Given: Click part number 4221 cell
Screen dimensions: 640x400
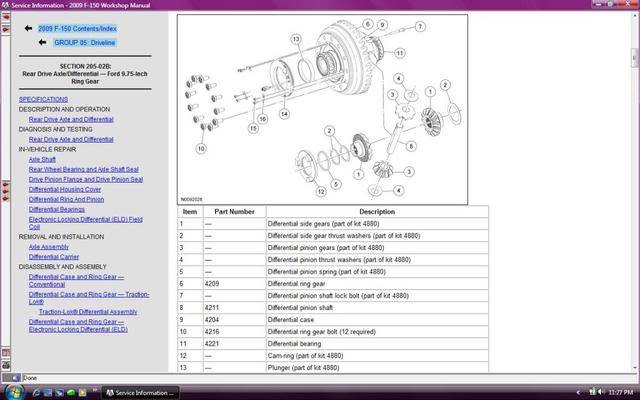Looking at the screenshot, I should [234, 344].
